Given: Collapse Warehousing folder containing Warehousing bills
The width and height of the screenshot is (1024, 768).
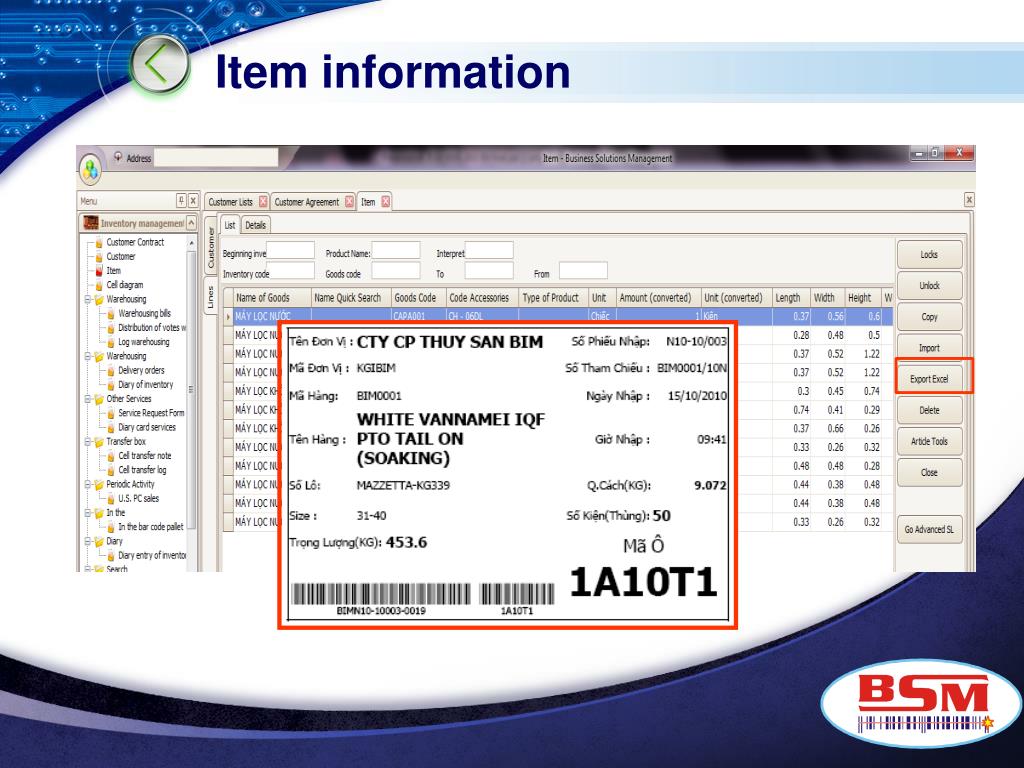Looking at the screenshot, I should pyautogui.click(x=88, y=299).
